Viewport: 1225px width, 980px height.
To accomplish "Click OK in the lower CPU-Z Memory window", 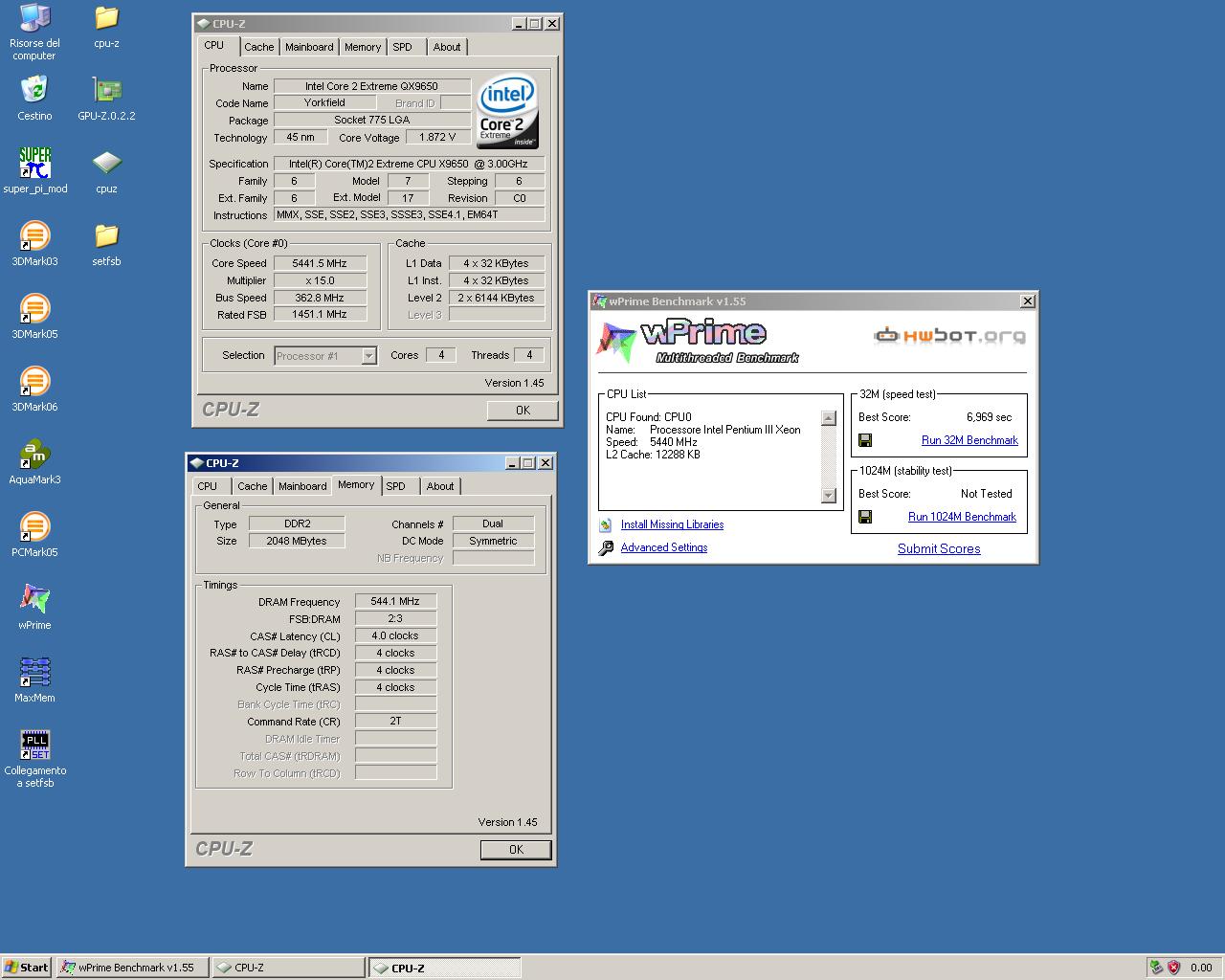I will point(516,850).
